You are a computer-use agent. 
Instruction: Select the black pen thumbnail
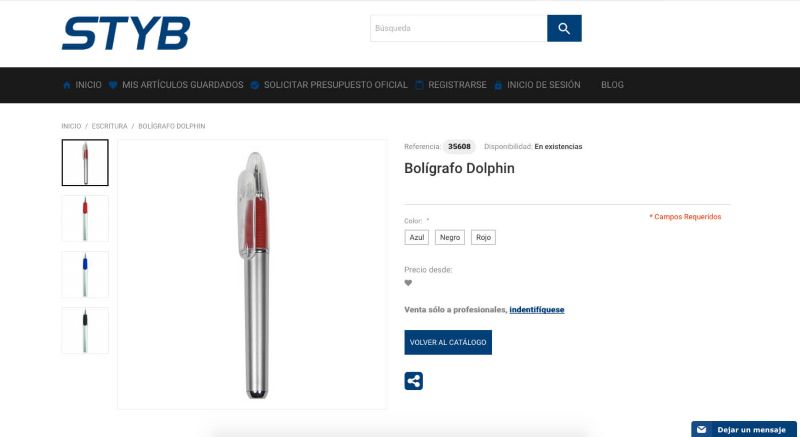point(85,330)
